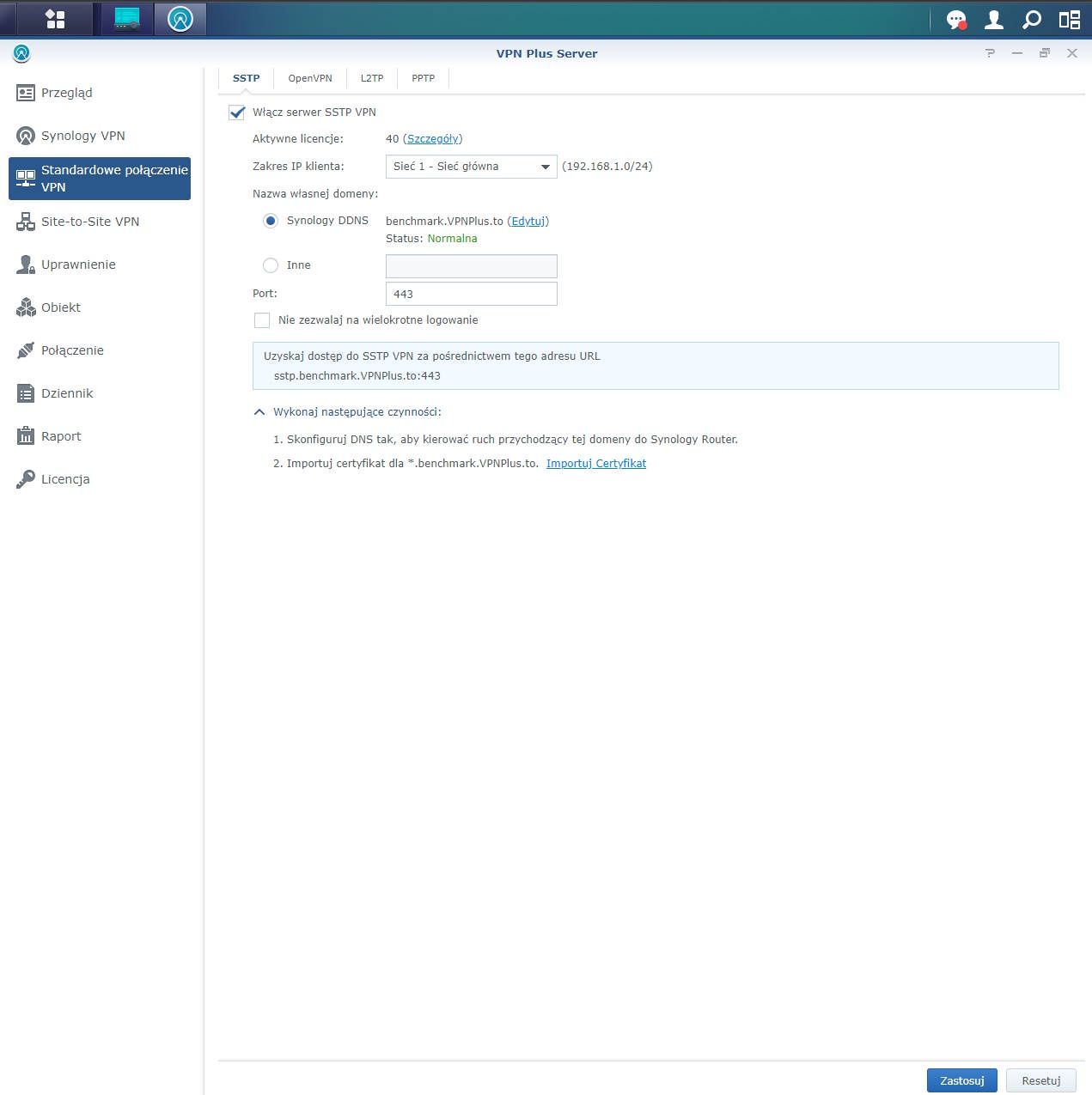Uncheck Włącz serwer SSTP VPN

tap(237, 113)
